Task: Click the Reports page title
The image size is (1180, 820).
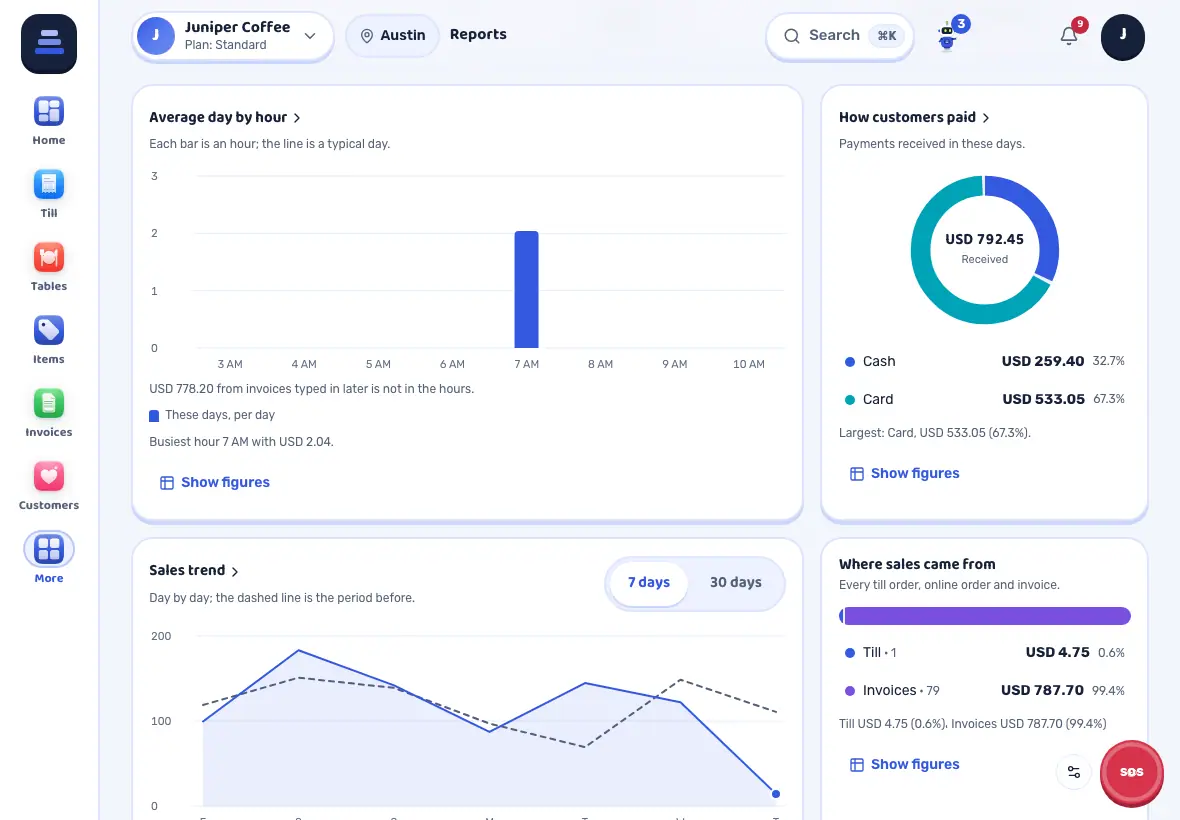Action: tap(478, 35)
